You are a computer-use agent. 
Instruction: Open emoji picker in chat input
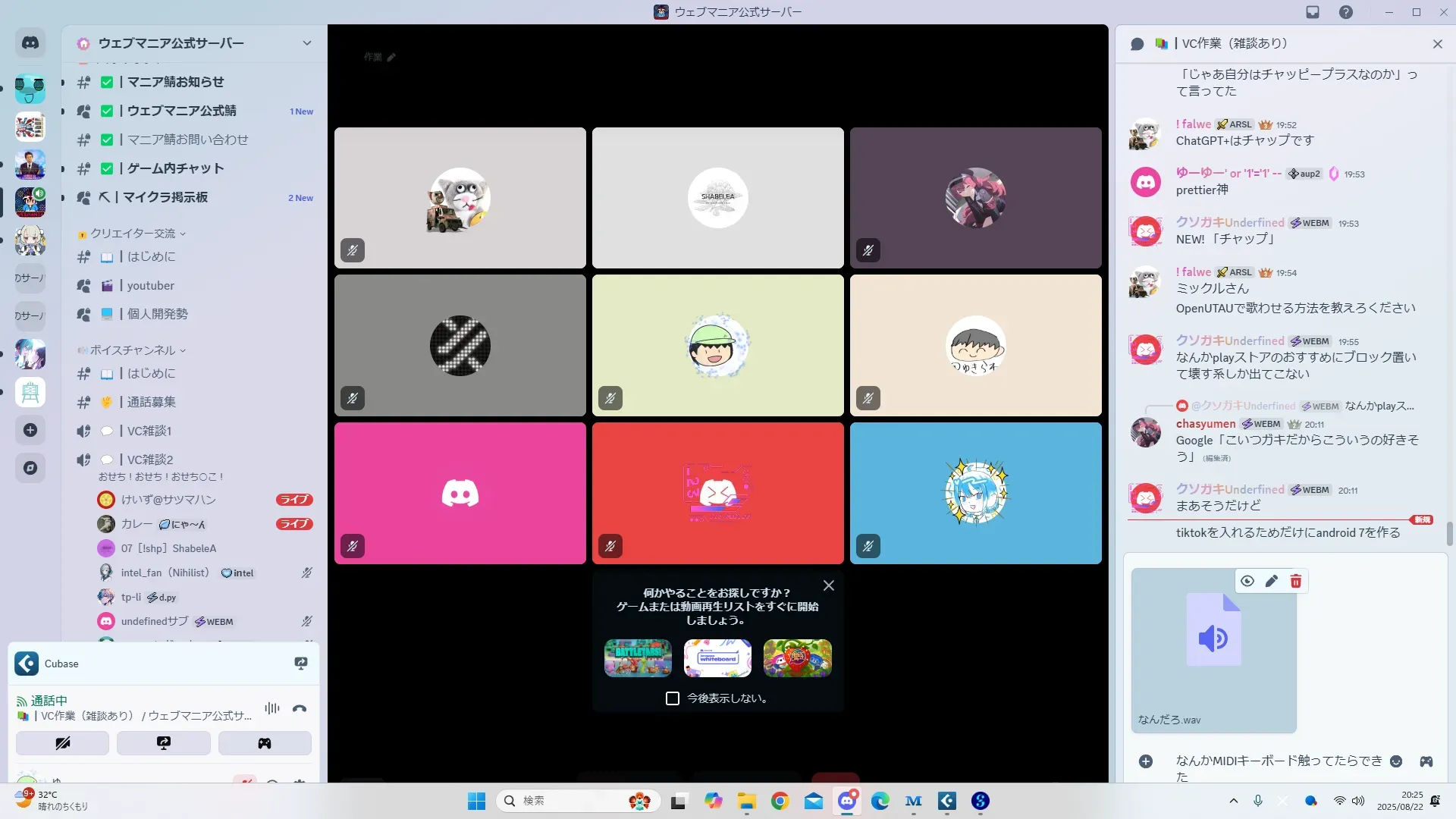tap(1396, 761)
